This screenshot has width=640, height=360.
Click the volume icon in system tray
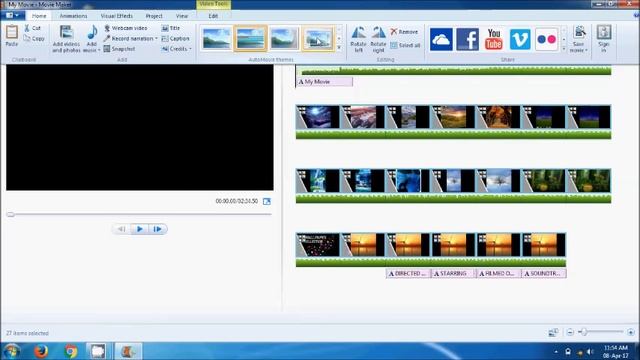[x=590, y=351]
